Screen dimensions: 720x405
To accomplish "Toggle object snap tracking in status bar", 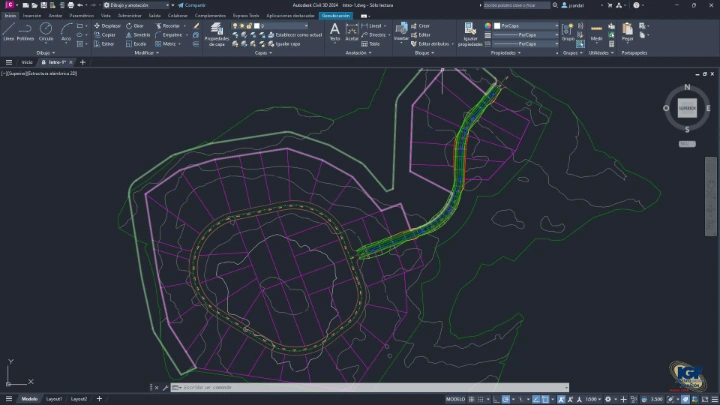I will (x=536, y=399).
